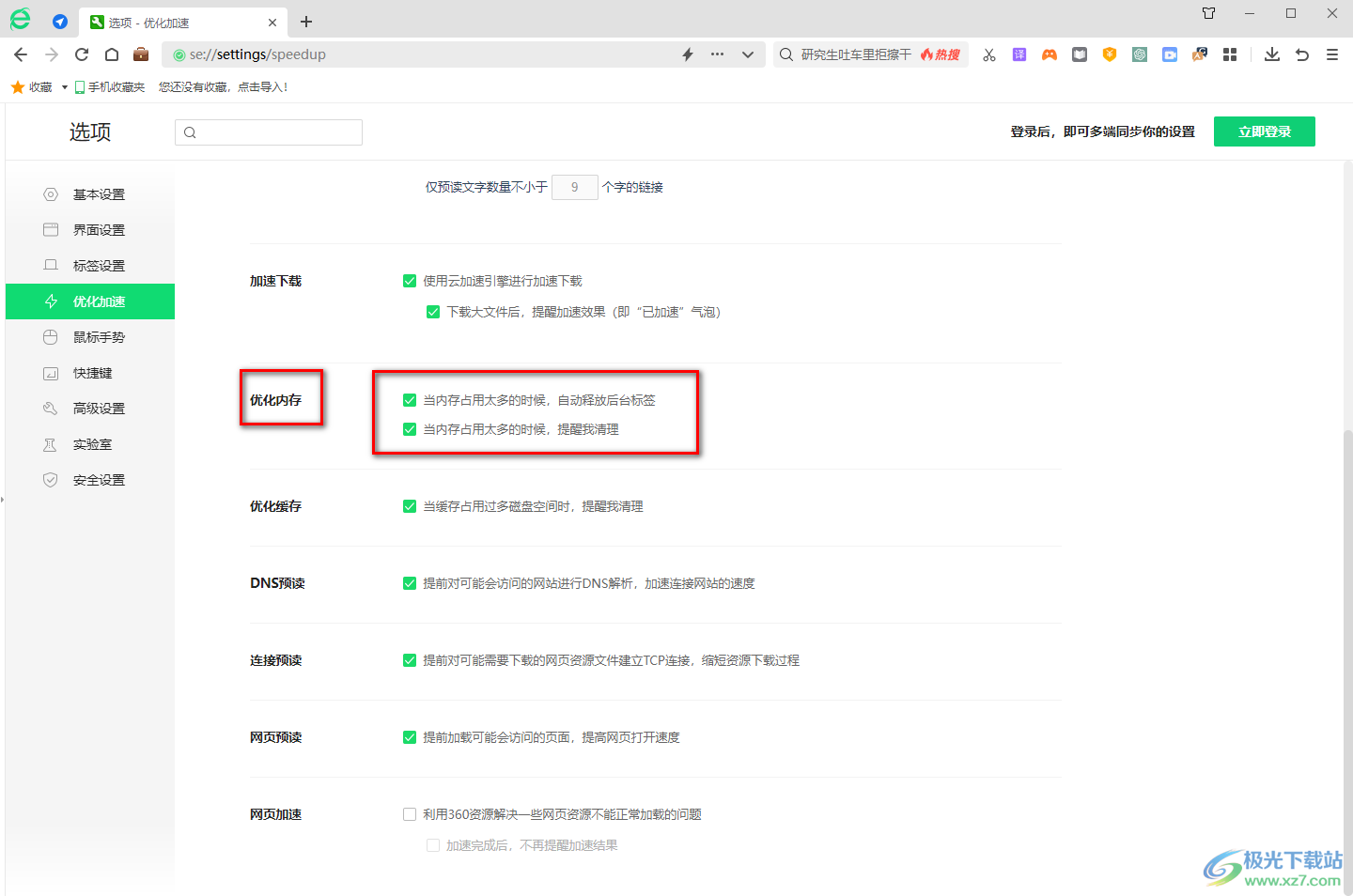This screenshot has height=896, width=1353.
Task: Click the undo closed tab icon
Action: point(1302,54)
